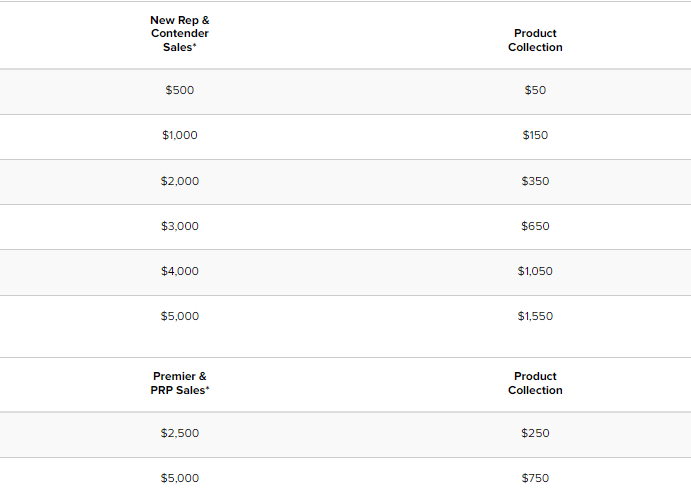The height and width of the screenshot is (495, 691).
Task: Select the $350 collection cell
Action: tap(535, 181)
